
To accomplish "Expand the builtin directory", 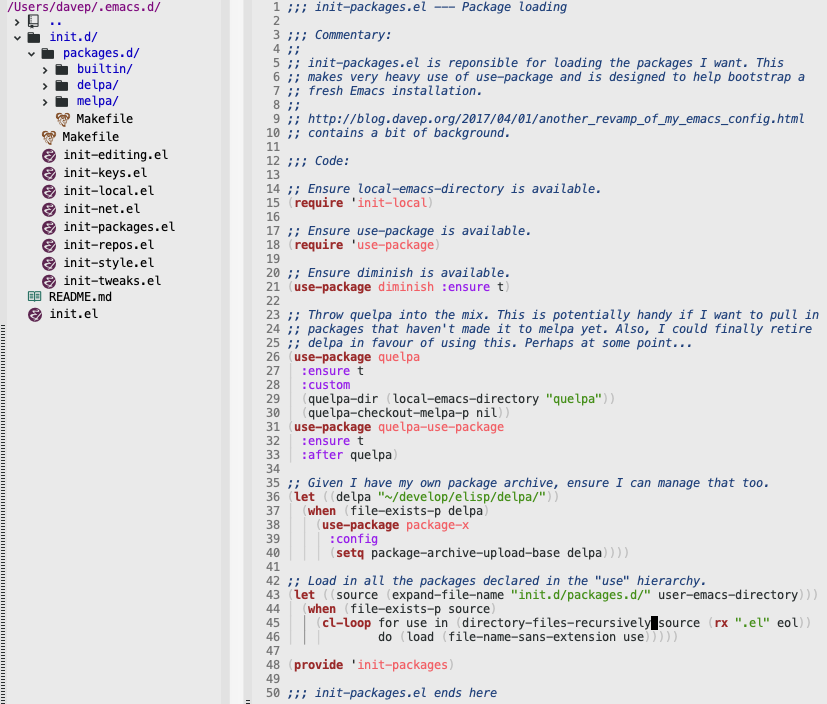I will click(47, 69).
